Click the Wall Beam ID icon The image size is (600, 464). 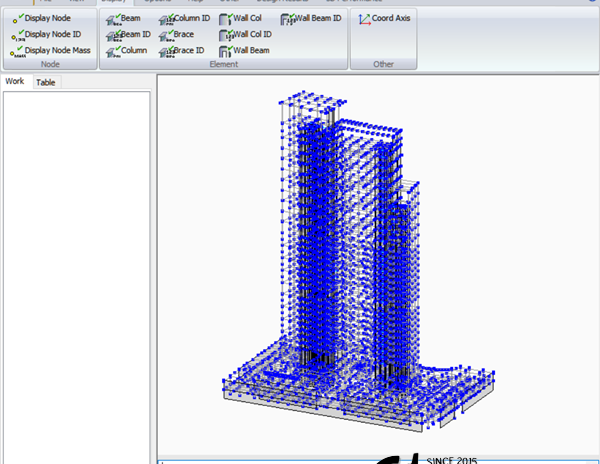click(x=289, y=18)
